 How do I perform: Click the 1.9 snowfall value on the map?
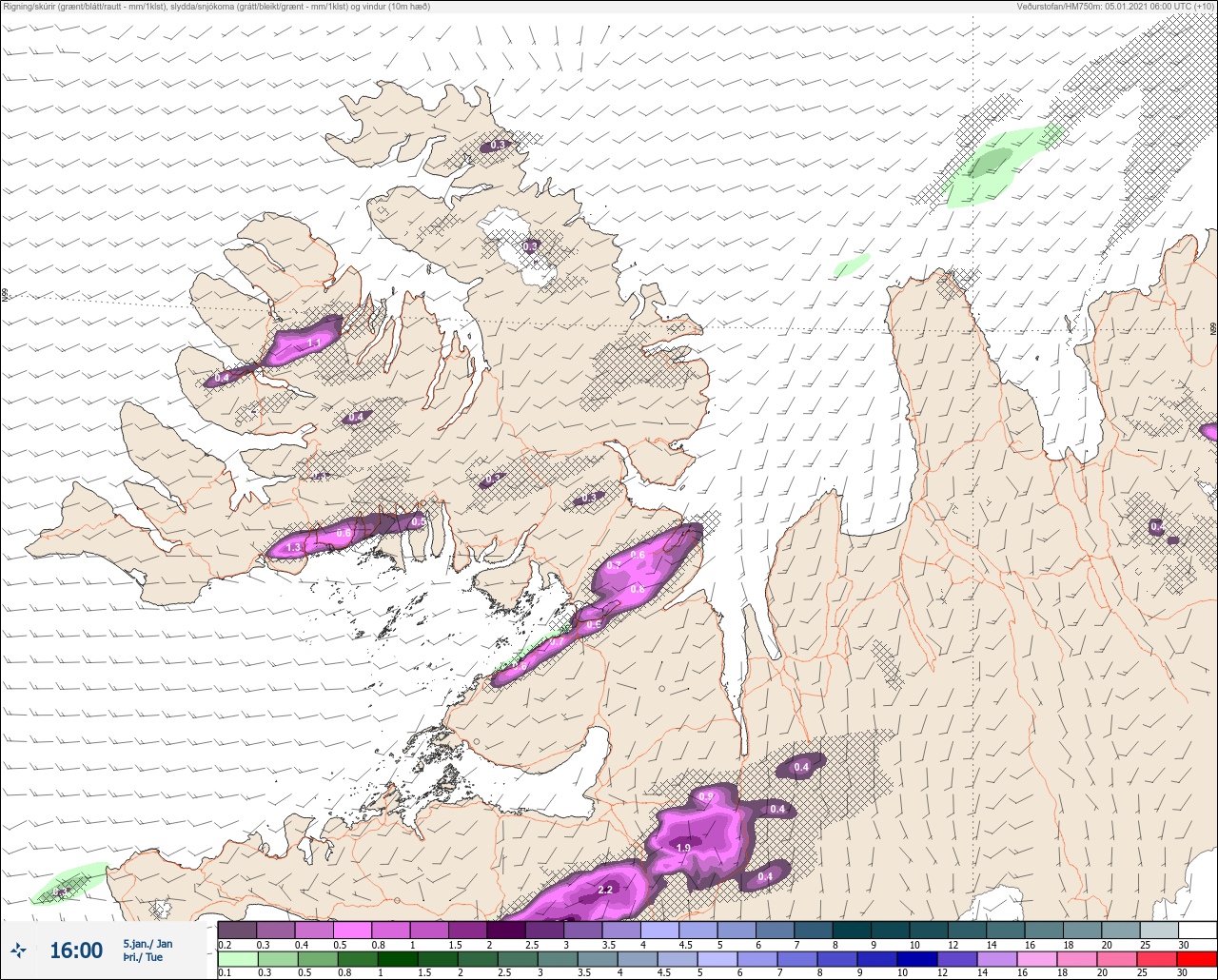pos(683,848)
